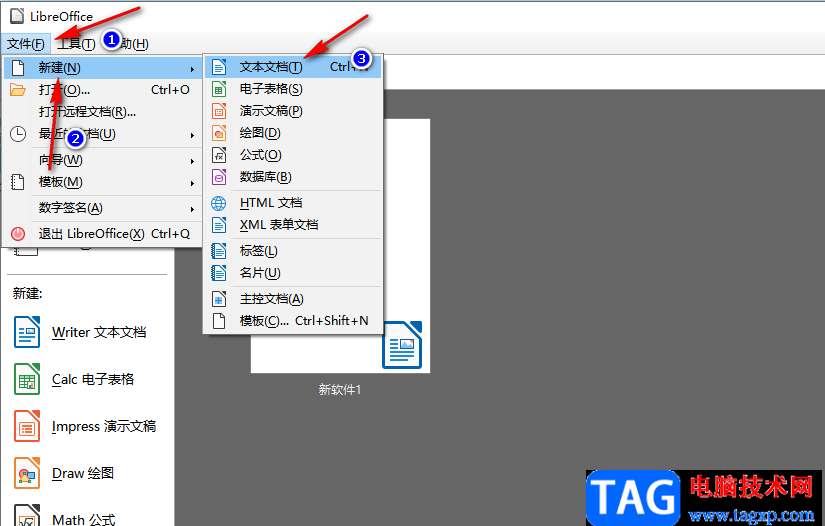
Task: Click Draw 绘图 in Start Center
Action: point(83,473)
